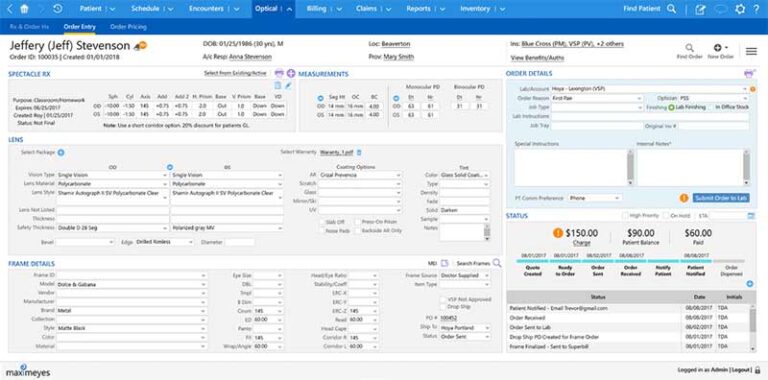Screen dimensions: 768x380
Task: Click the glasses icon in Spectacle RX header
Action: point(279,73)
